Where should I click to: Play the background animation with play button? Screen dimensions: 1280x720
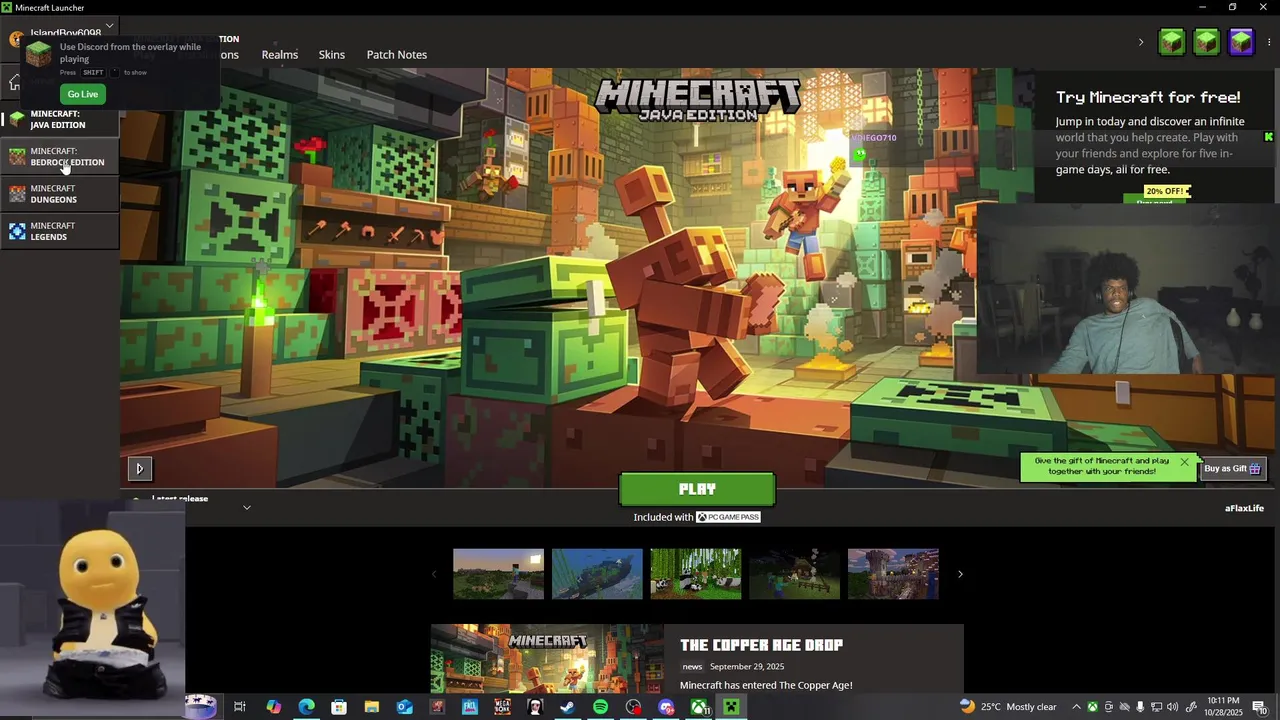tap(139, 468)
